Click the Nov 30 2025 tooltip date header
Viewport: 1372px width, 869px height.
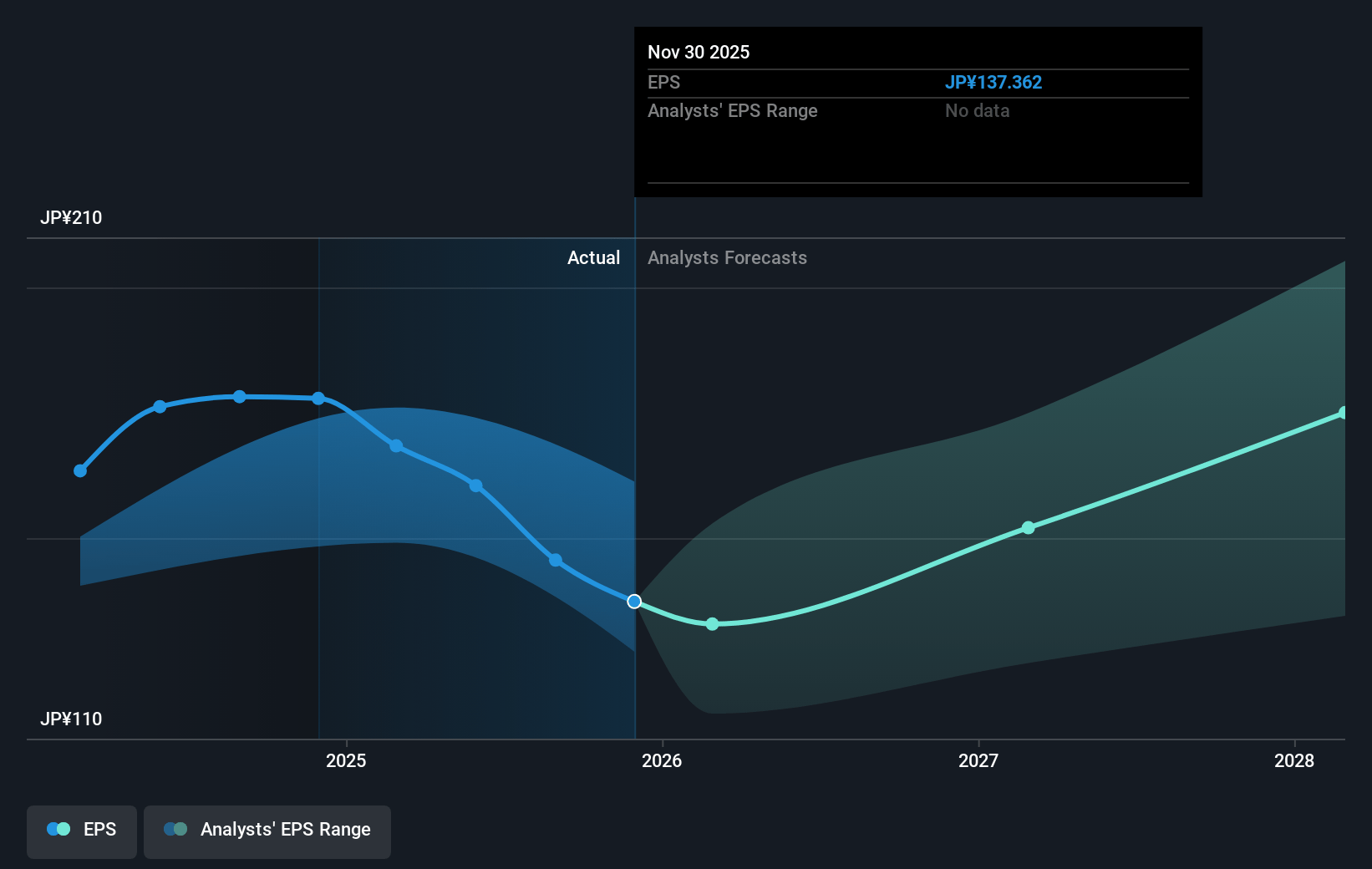coord(699,52)
